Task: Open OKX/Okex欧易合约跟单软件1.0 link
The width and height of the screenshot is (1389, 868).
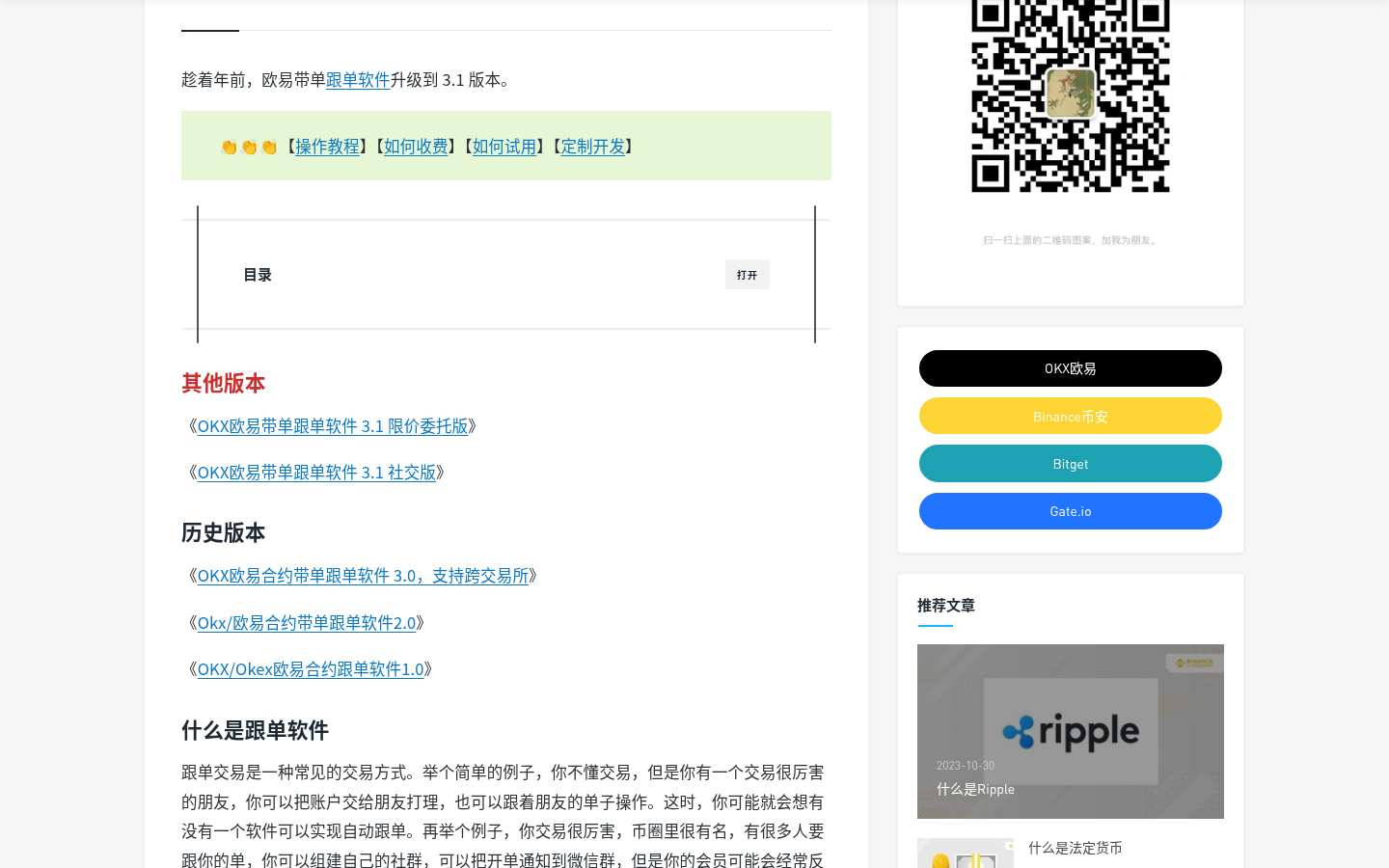Action: [x=311, y=669]
